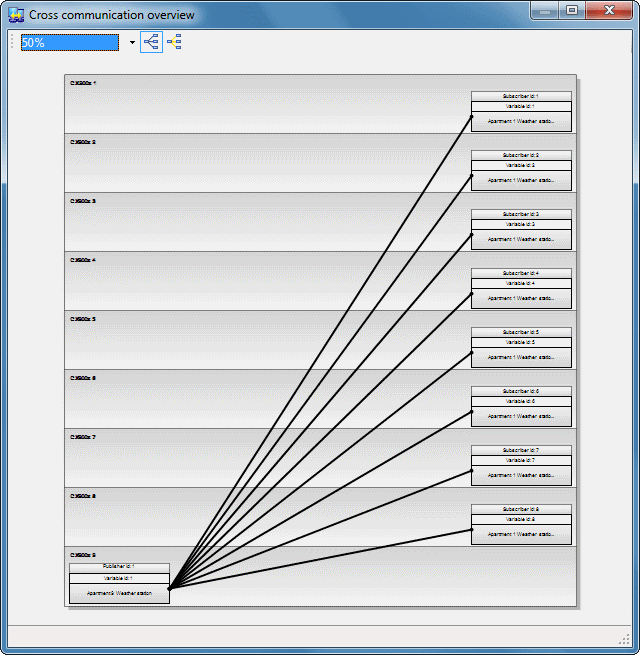
Task: Click the Subscriber Id:7 header
Action: [x=521, y=450]
